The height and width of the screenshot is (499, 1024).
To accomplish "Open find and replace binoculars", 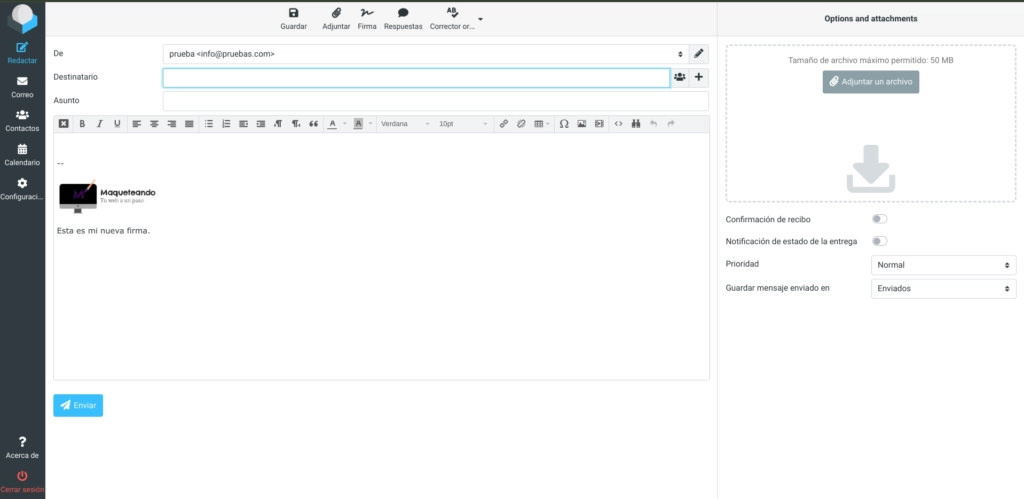I will point(635,123).
